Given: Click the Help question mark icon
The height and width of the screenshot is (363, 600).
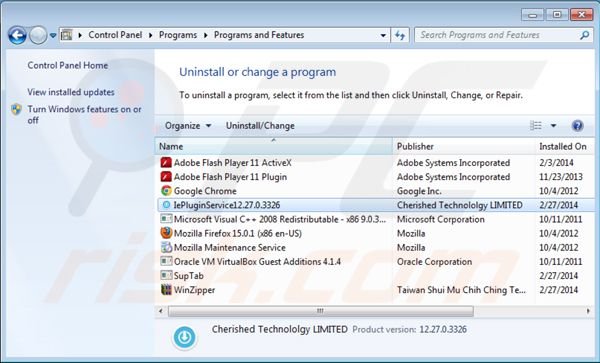Looking at the screenshot, I should [x=577, y=125].
